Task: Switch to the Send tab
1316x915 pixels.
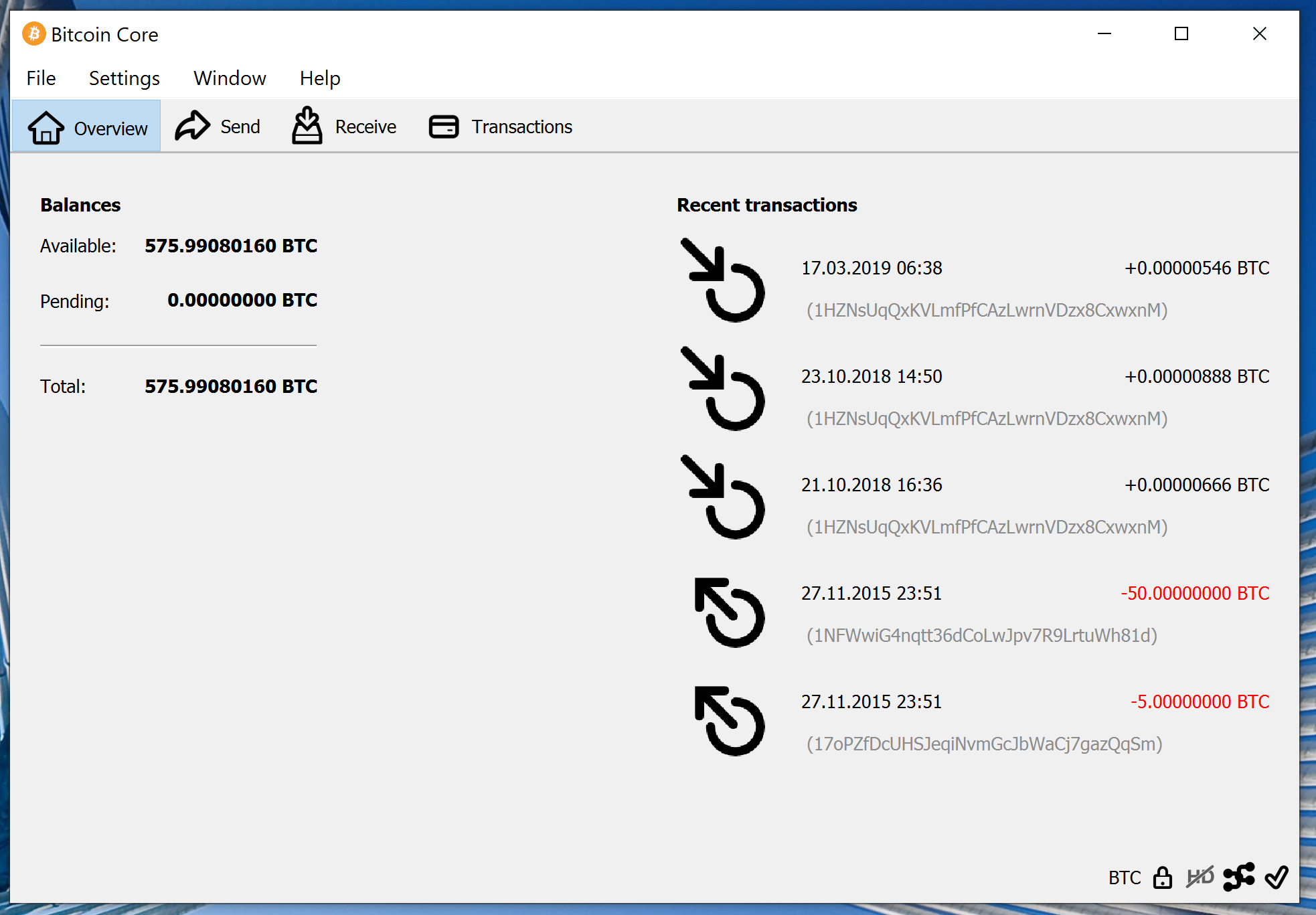Action: [x=218, y=127]
